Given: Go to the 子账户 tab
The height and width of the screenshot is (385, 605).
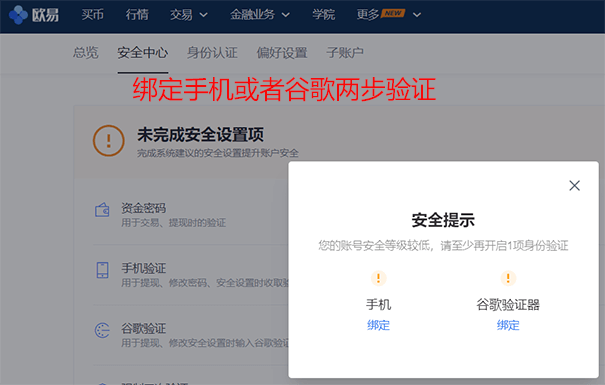Looking at the screenshot, I should 345,53.
